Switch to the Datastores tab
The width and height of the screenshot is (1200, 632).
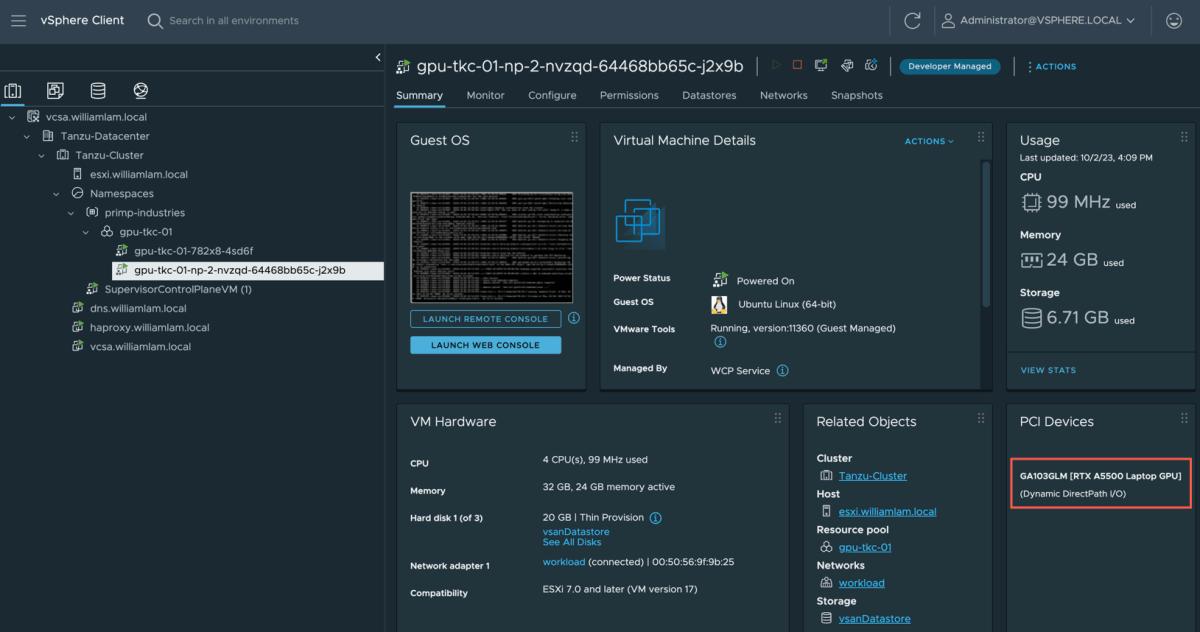click(709, 96)
